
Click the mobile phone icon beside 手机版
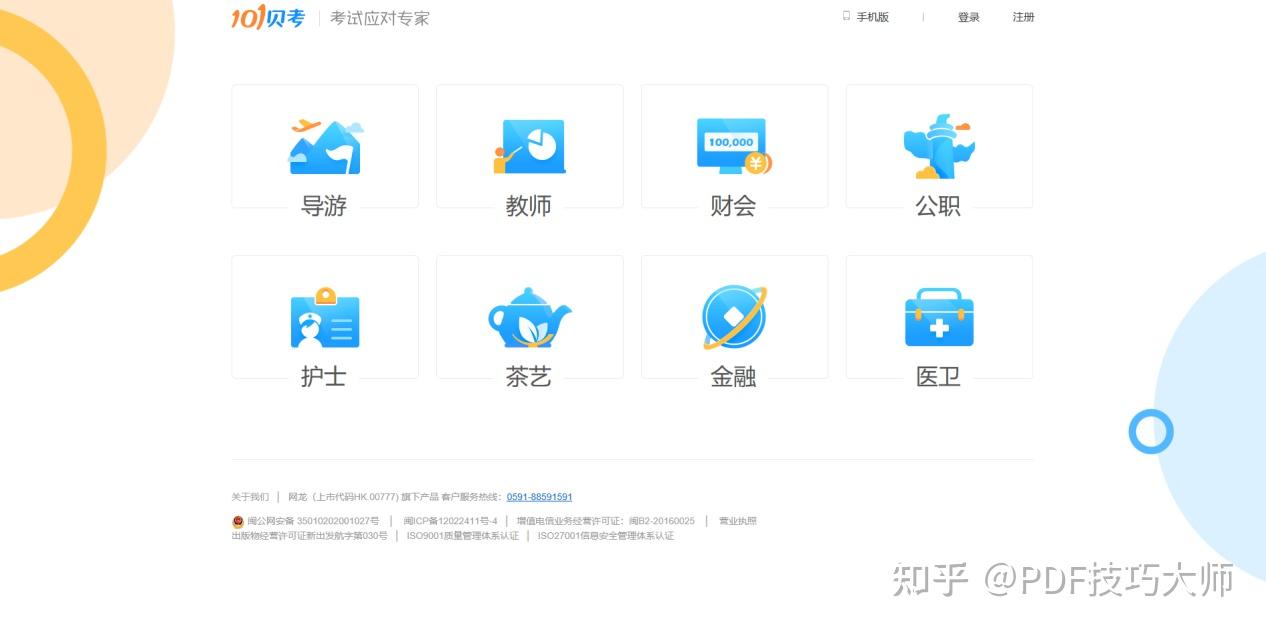[846, 17]
